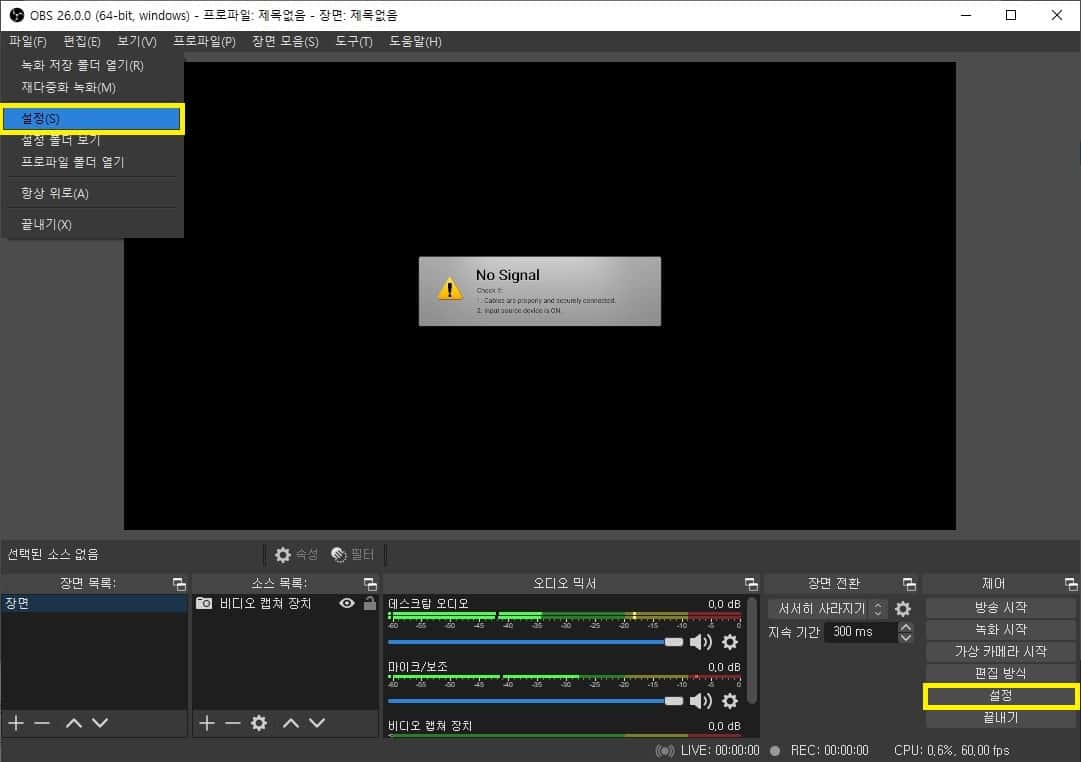Mute the desktop audio speaker
Viewport: 1081px width, 762px height.
pos(701,642)
